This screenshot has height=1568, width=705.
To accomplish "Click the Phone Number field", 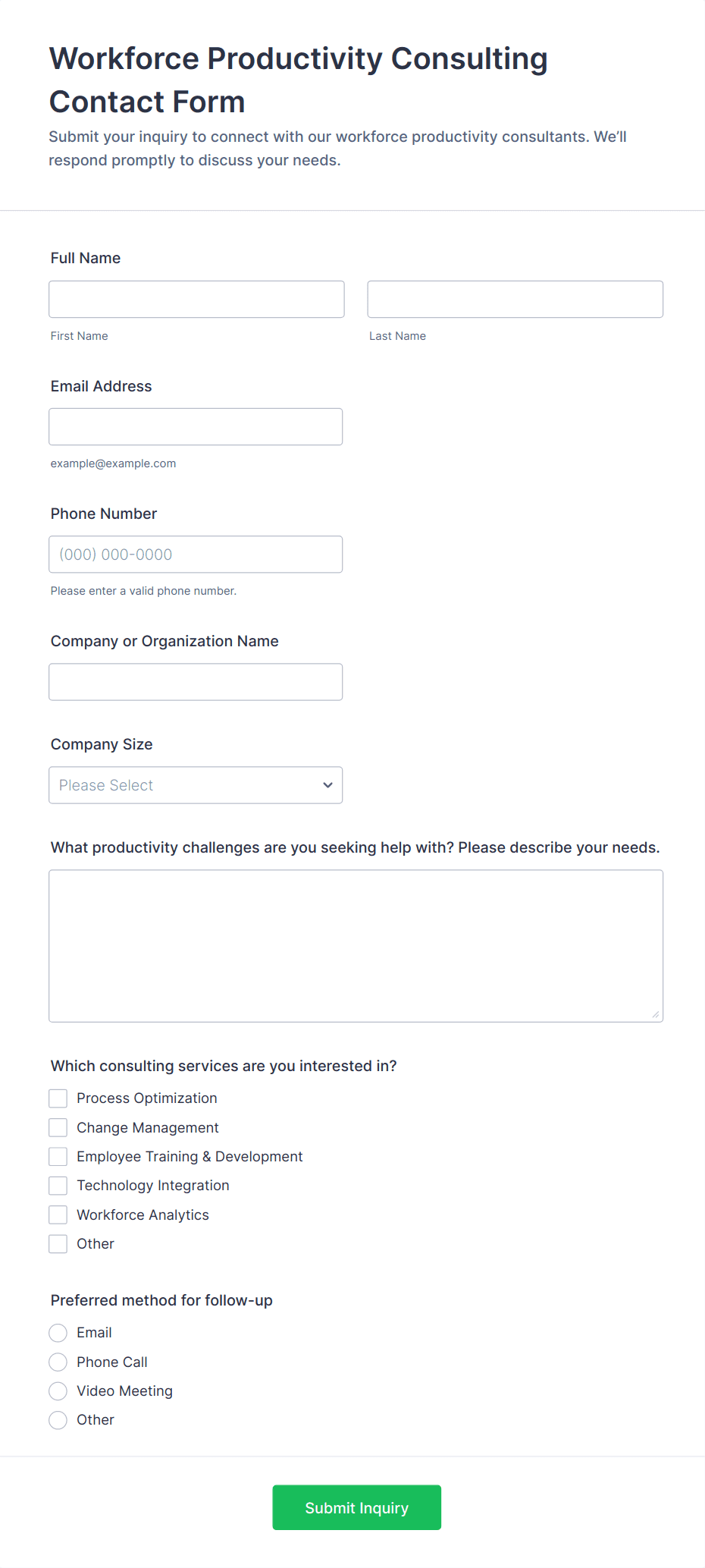I will [x=196, y=555].
